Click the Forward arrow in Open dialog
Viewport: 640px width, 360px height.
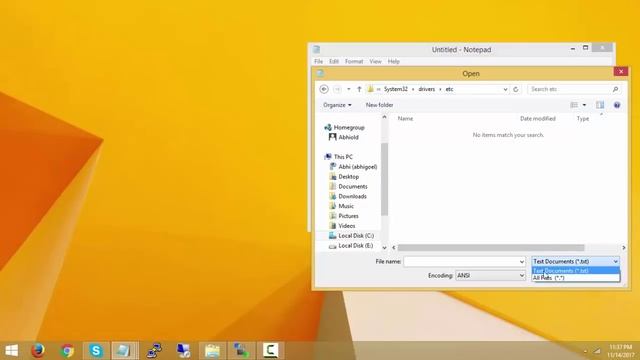click(x=337, y=89)
